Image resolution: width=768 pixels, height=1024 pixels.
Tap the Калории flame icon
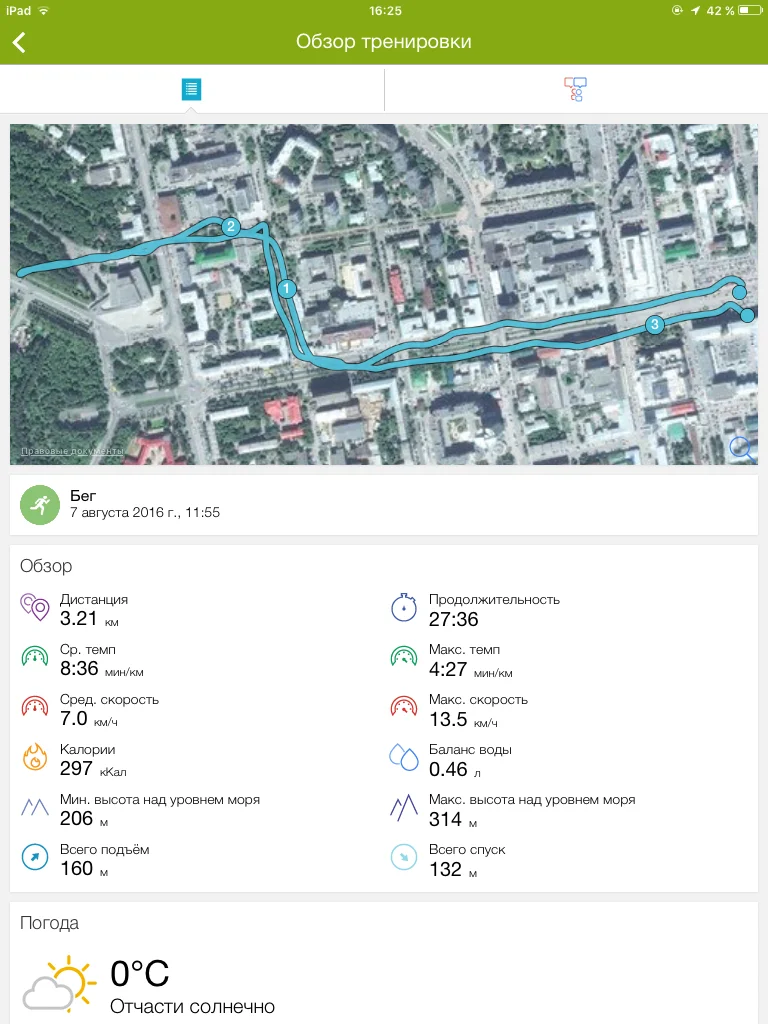(35, 758)
